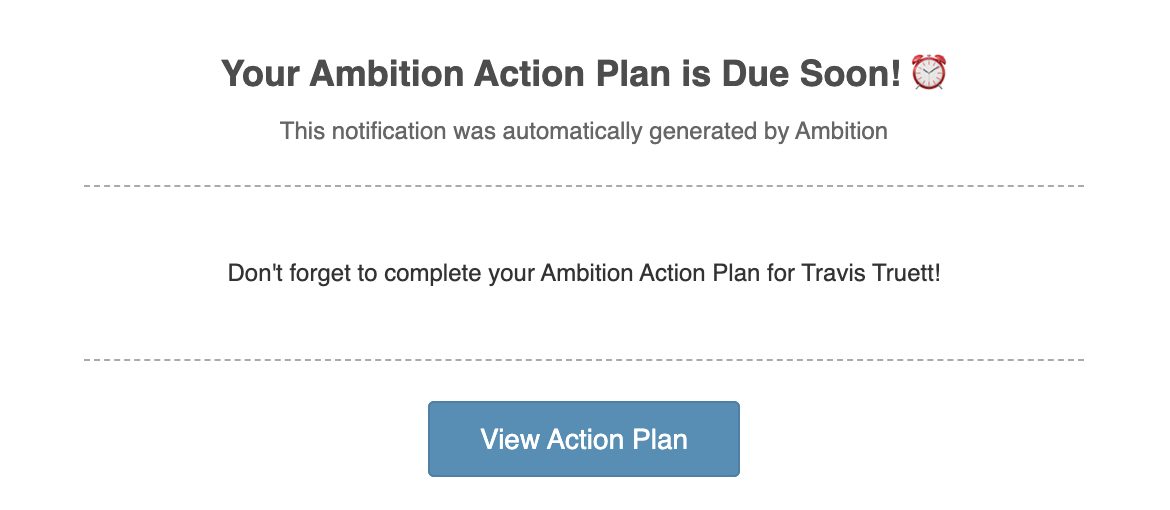Click the upper dashed divider line
The height and width of the screenshot is (510, 1170).
pos(584,186)
